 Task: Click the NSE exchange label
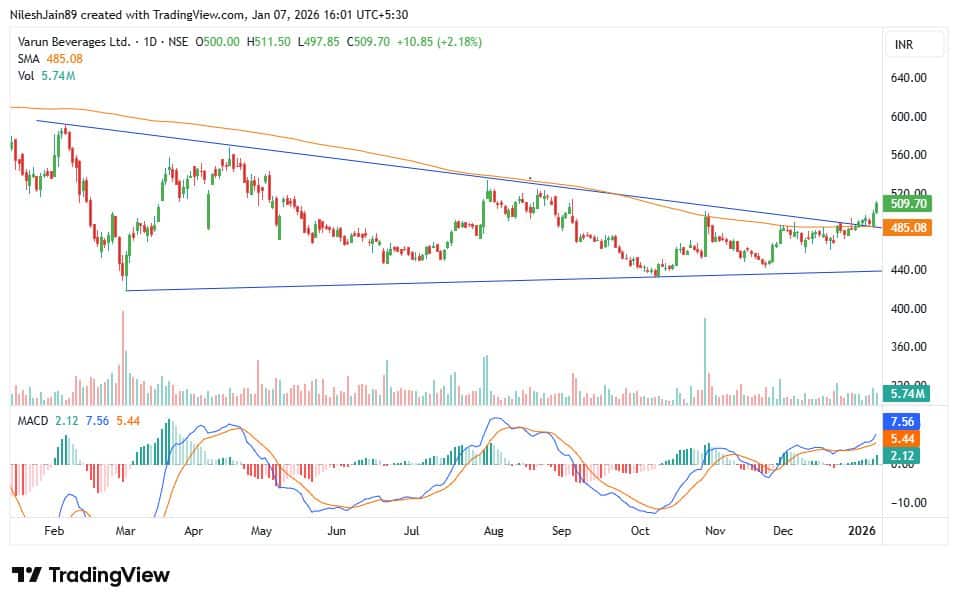[x=178, y=42]
